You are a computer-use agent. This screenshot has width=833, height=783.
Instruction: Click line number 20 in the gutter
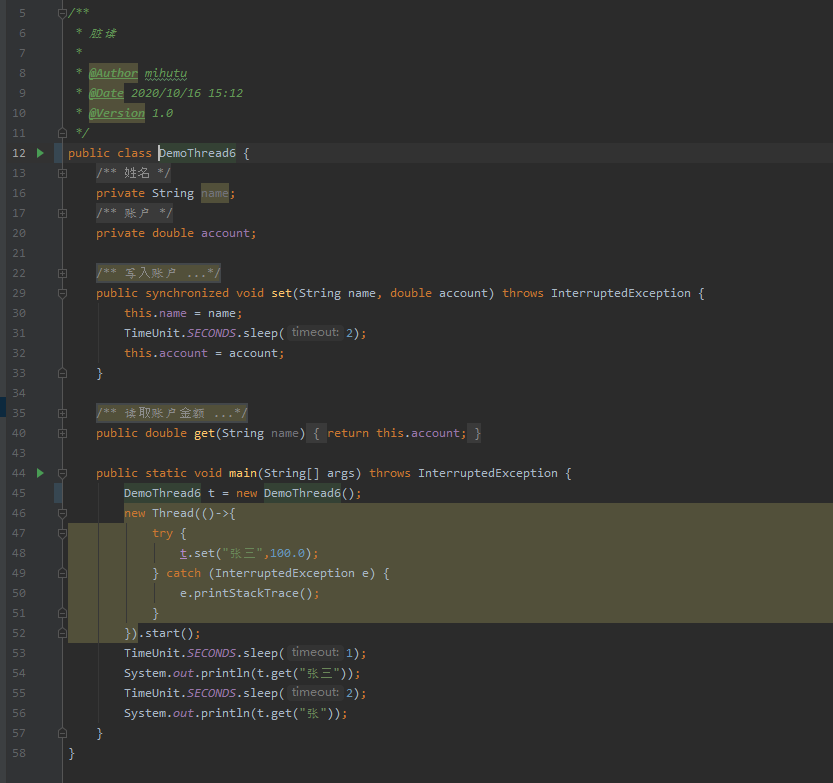21,233
